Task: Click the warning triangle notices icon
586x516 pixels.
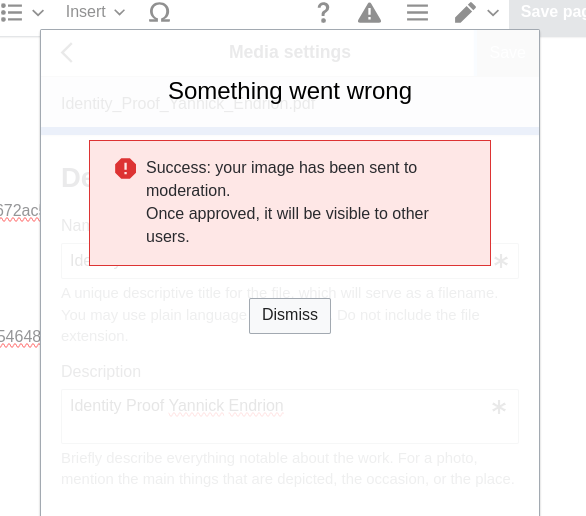Action: pos(369,13)
